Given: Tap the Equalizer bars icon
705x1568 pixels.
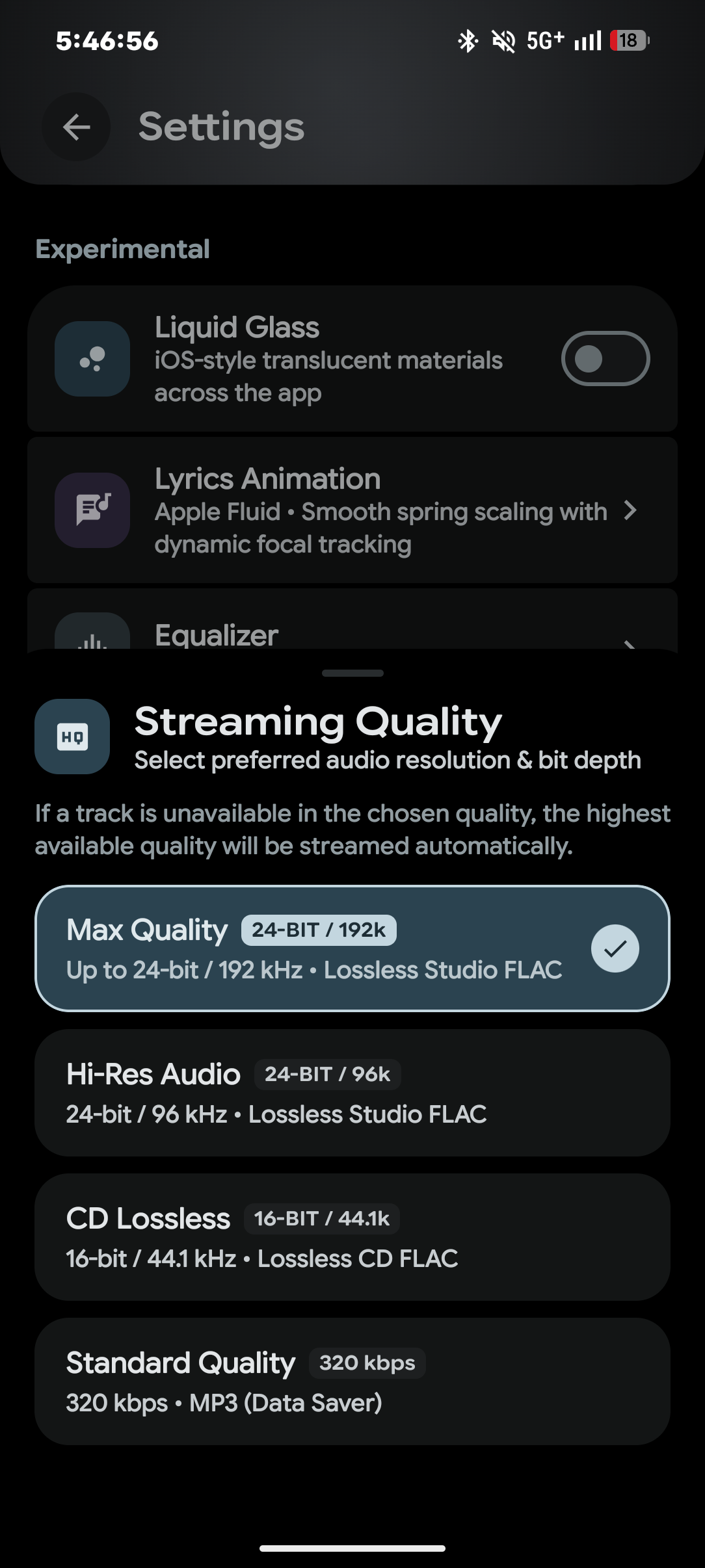Looking at the screenshot, I should click(x=92, y=633).
